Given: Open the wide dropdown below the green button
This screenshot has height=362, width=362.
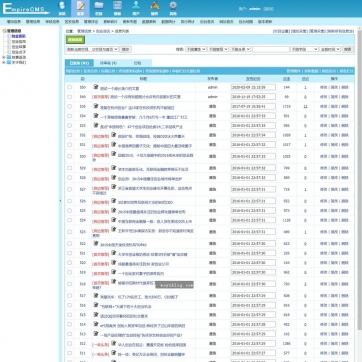Looking at the screenshot, I should 92,49.
